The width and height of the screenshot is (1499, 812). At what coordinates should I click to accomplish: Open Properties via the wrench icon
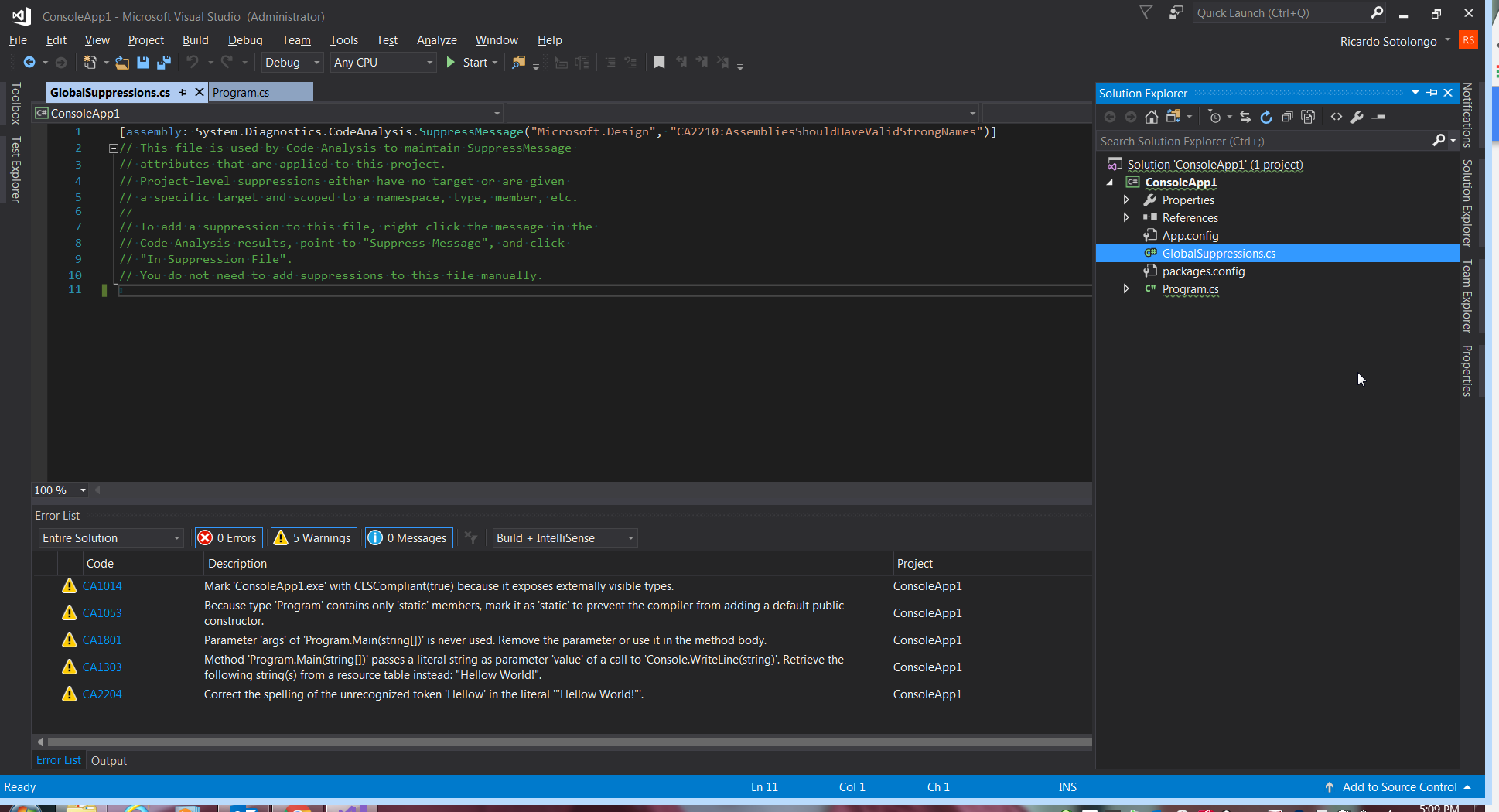pos(1357,117)
